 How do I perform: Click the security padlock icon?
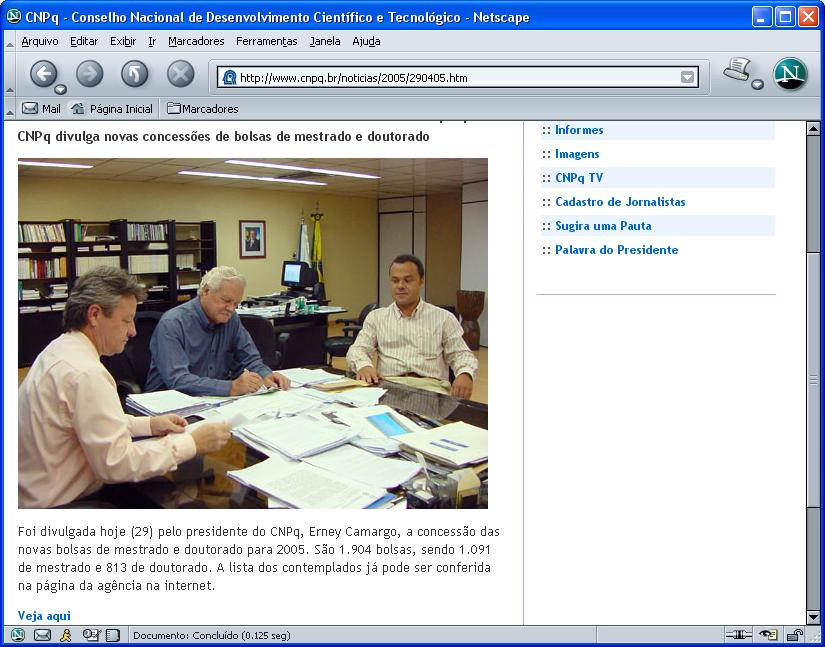[x=794, y=635]
